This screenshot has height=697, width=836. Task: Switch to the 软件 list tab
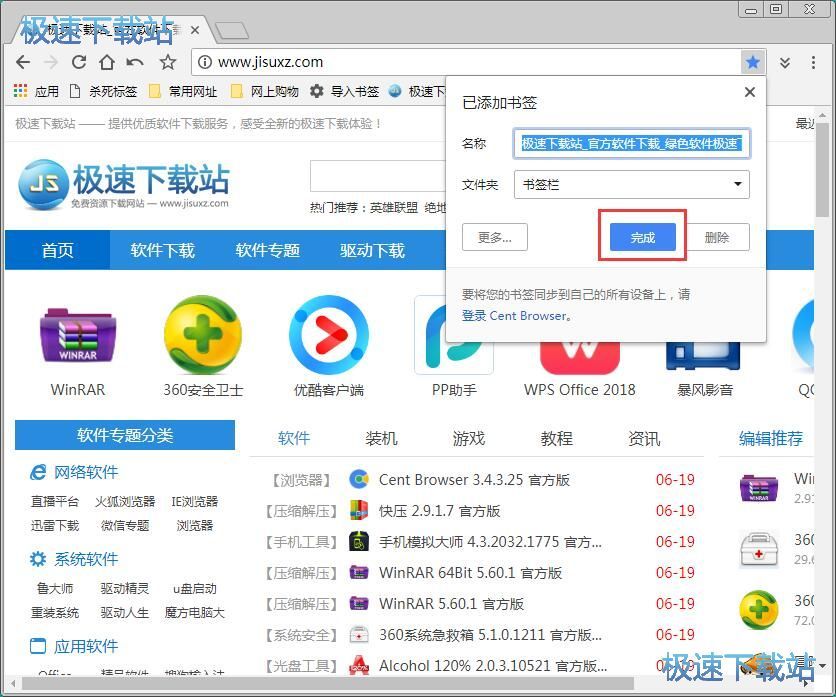[293, 438]
